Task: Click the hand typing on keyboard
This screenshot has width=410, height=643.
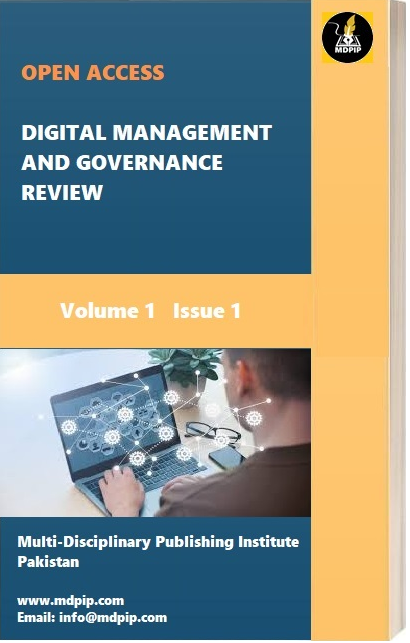Action: coord(121,489)
